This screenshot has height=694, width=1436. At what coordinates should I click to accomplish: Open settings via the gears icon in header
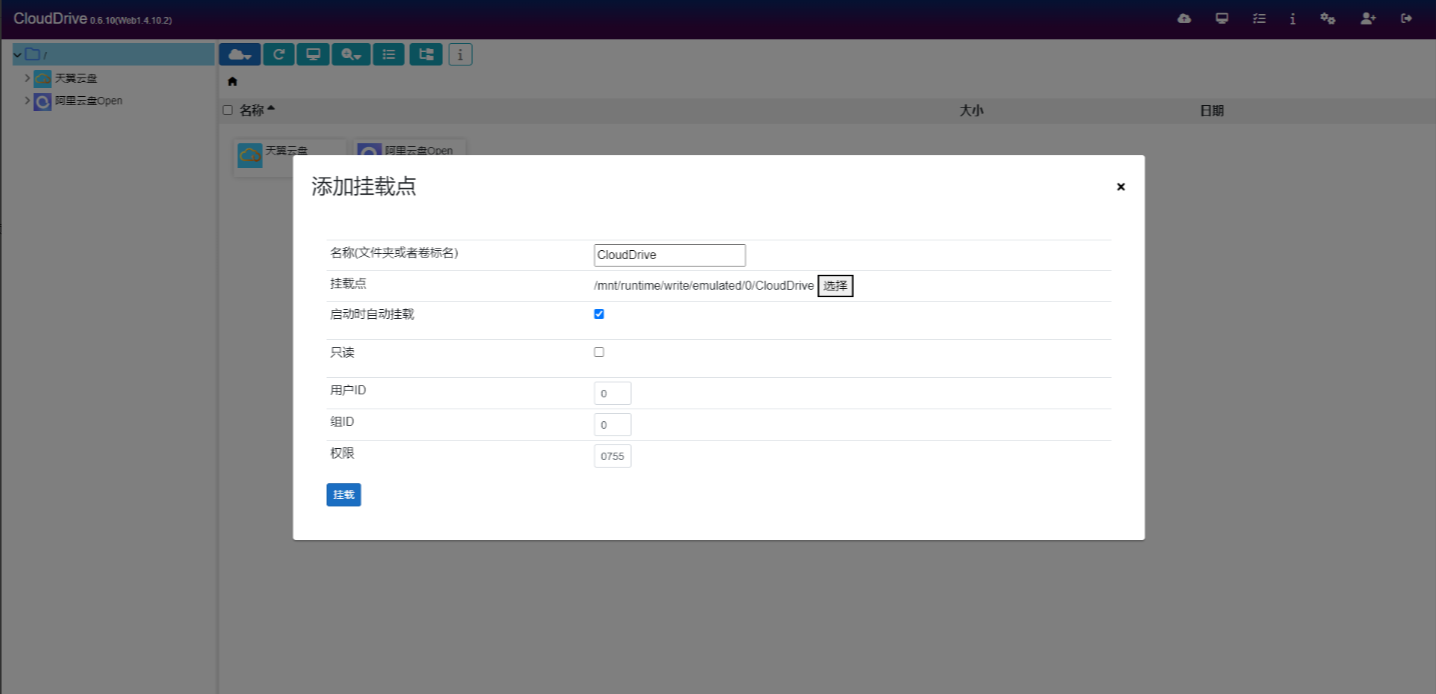tap(1328, 19)
